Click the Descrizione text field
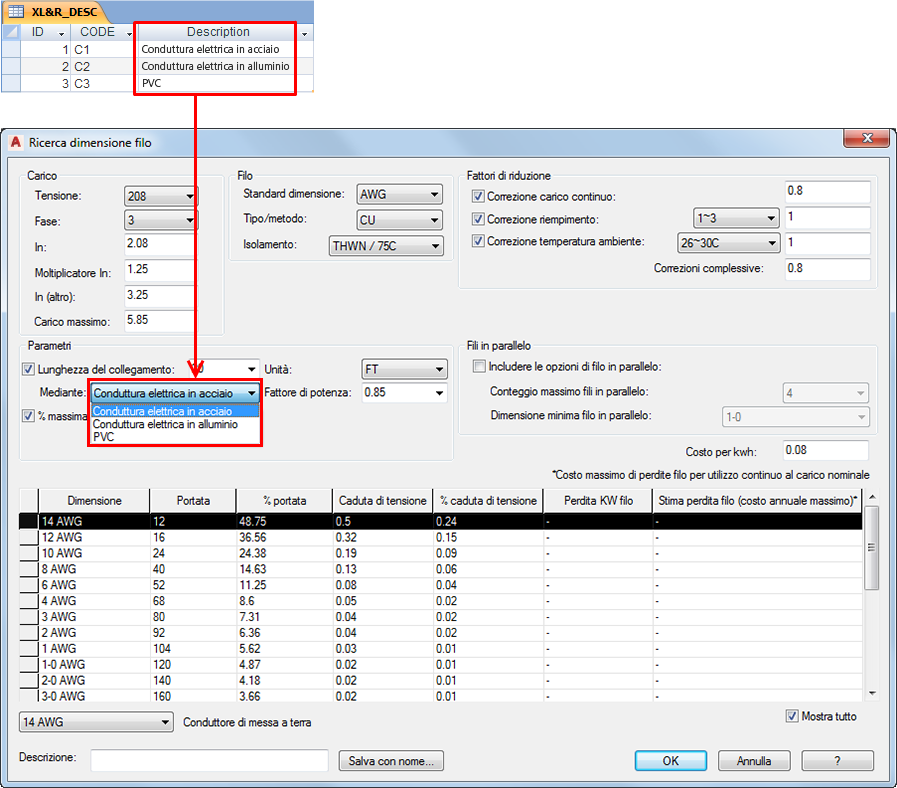The image size is (897, 788). tap(209, 760)
